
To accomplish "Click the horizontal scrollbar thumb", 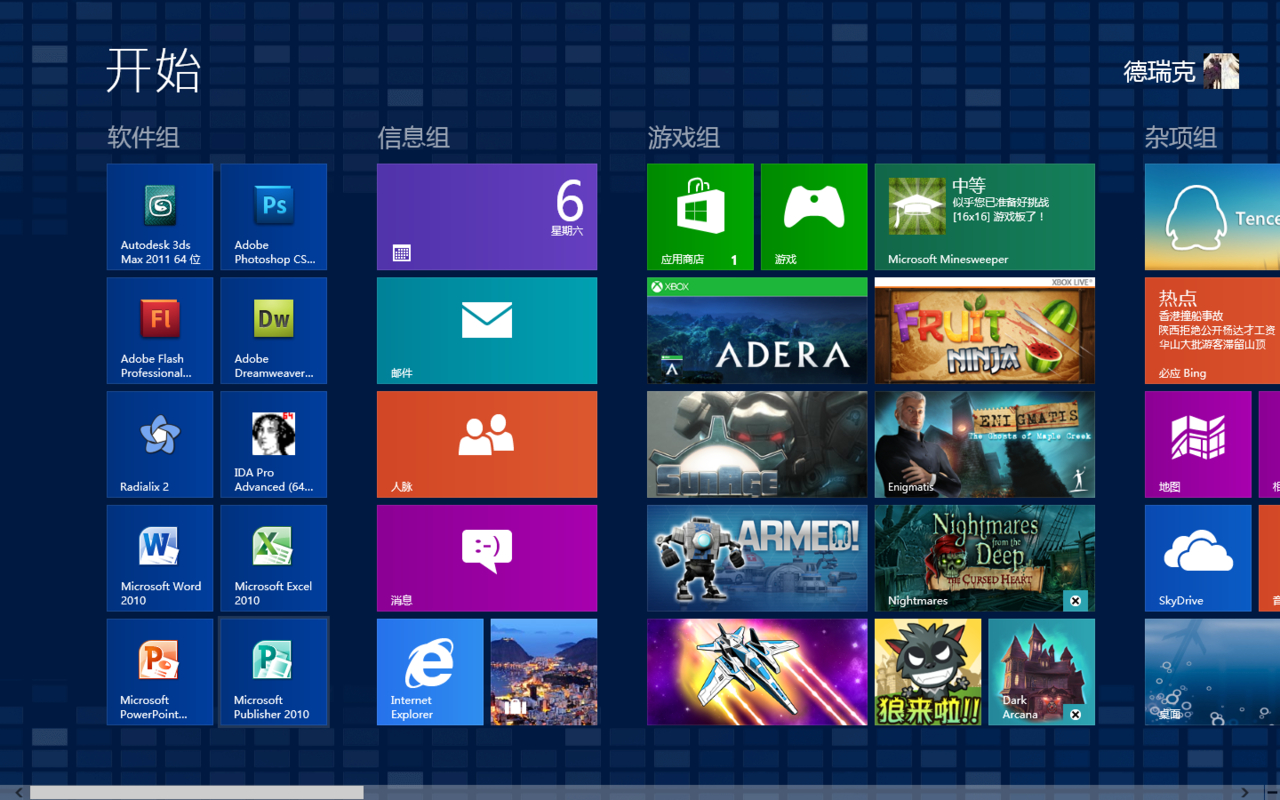I will (x=197, y=792).
